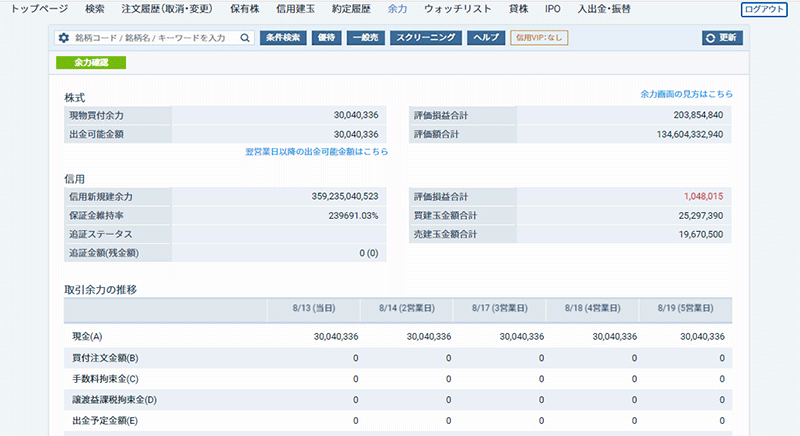The image size is (800, 436).
Task: Click the 一般売 button
Action: (364, 38)
